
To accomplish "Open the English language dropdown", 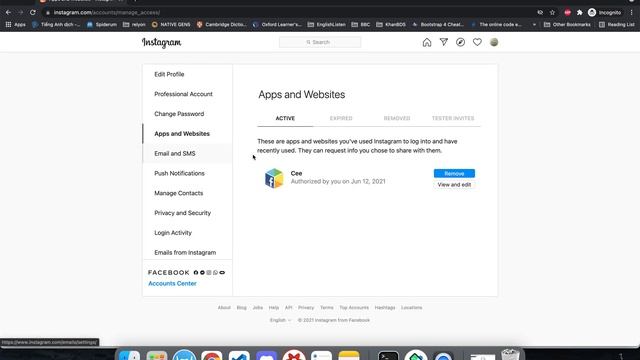I will click(280, 320).
